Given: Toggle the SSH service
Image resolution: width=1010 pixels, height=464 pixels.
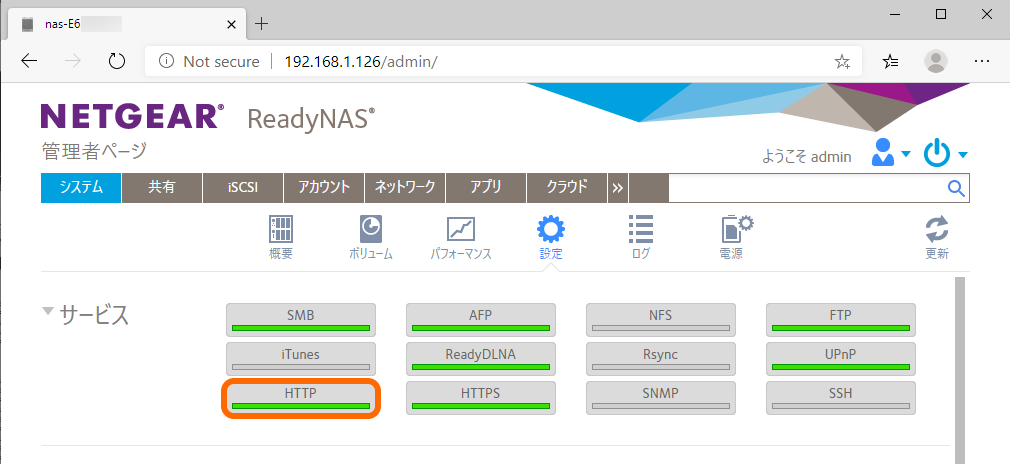Looking at the screenshot, I should tap(841, 398).
